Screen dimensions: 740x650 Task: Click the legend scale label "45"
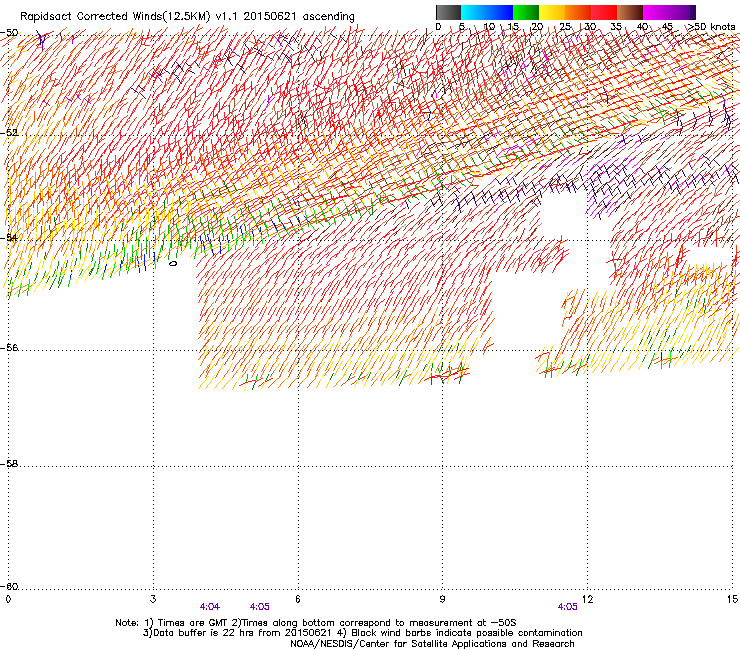667,27
